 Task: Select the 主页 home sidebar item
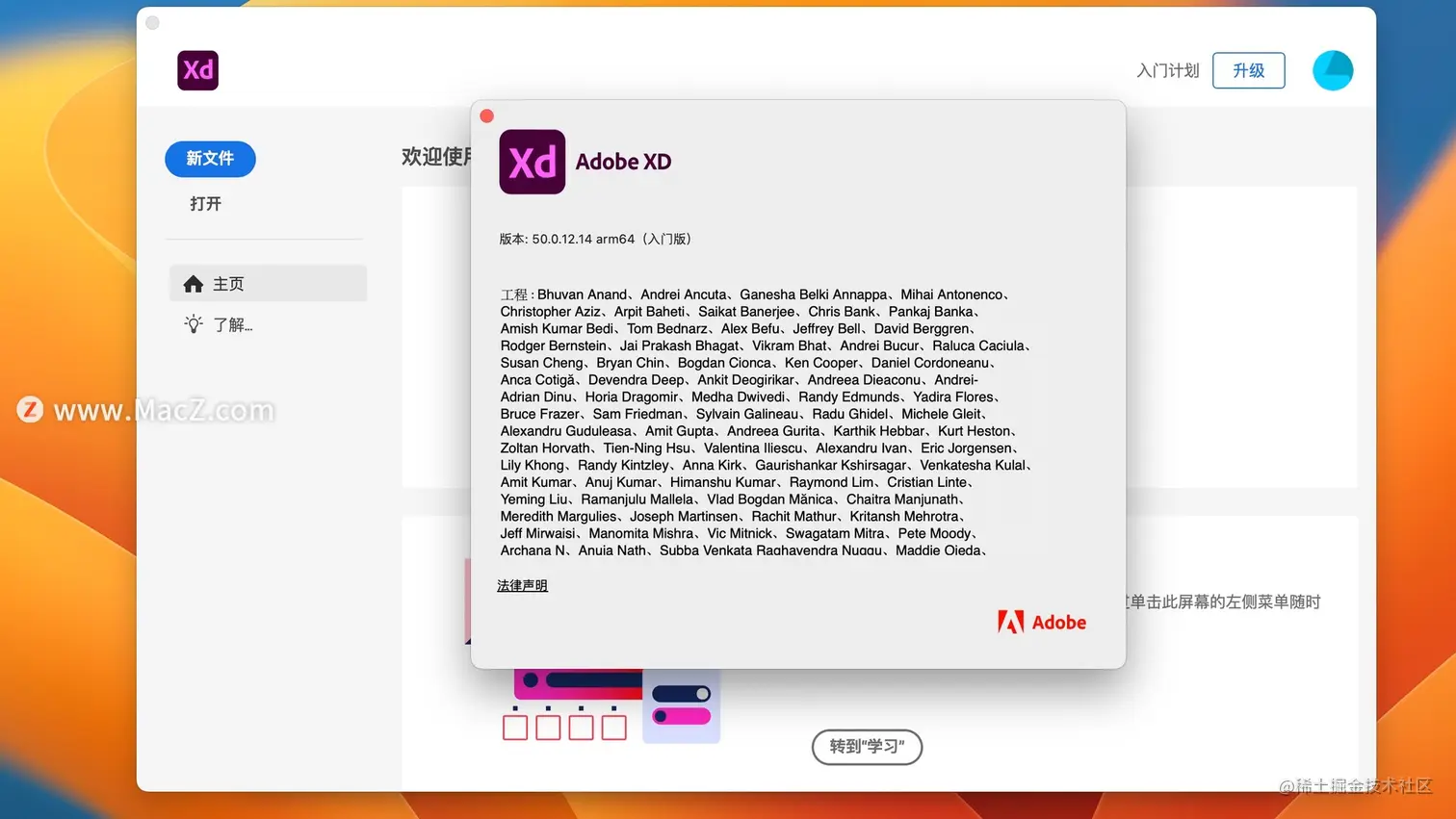click(268, 284)
